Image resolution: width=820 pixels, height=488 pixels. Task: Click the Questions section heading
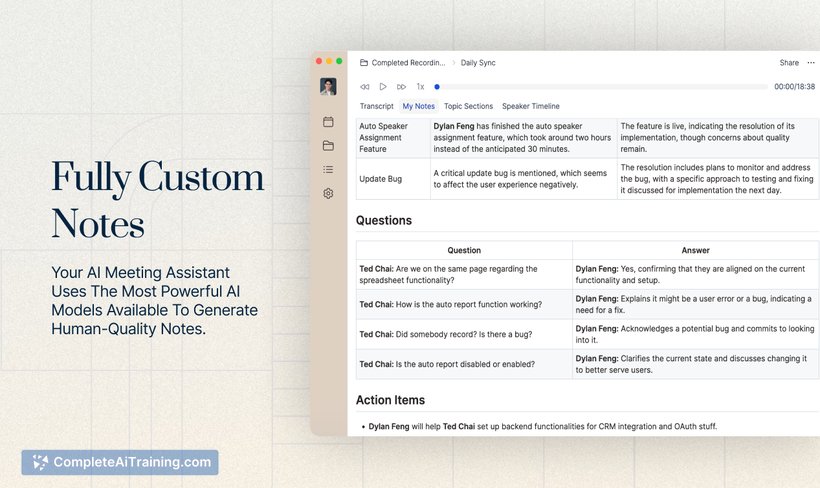[x=384, y=221]
